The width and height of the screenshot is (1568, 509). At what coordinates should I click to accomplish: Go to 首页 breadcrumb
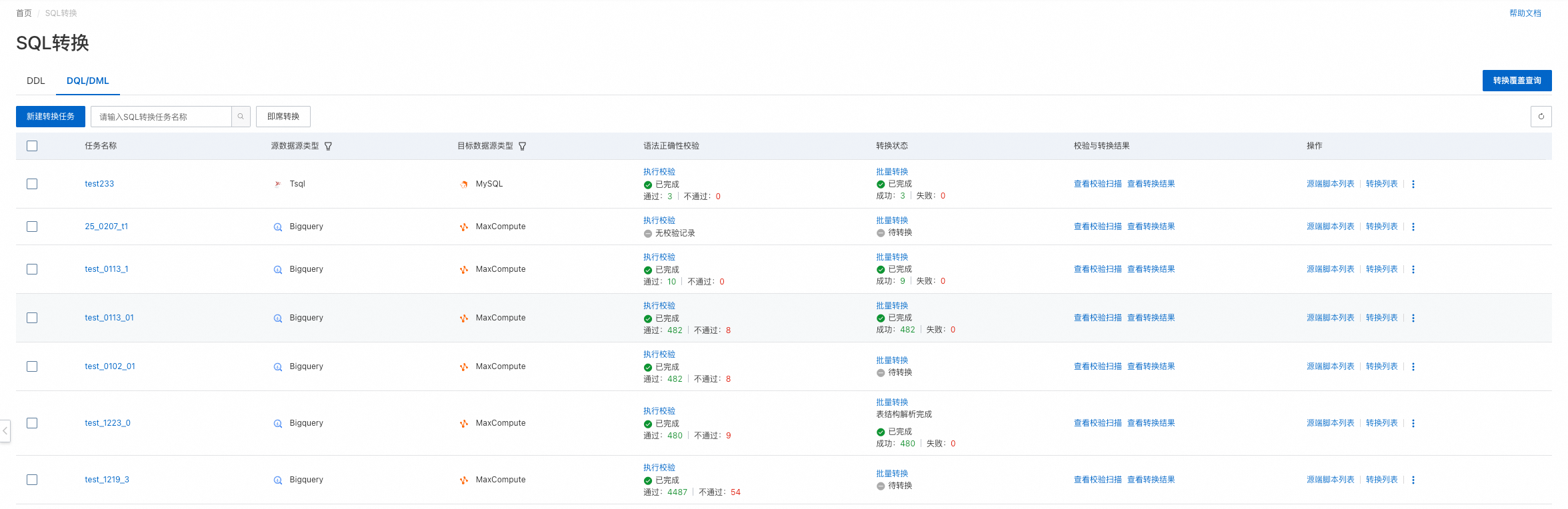tap(24, 13)
